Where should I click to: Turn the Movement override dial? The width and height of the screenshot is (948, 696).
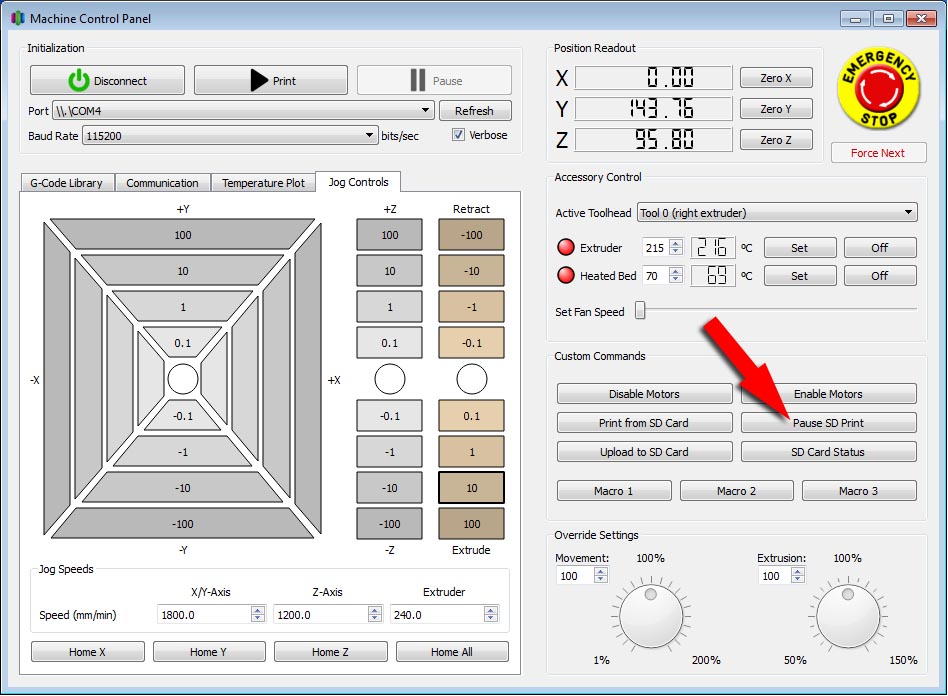pos(651,615)
